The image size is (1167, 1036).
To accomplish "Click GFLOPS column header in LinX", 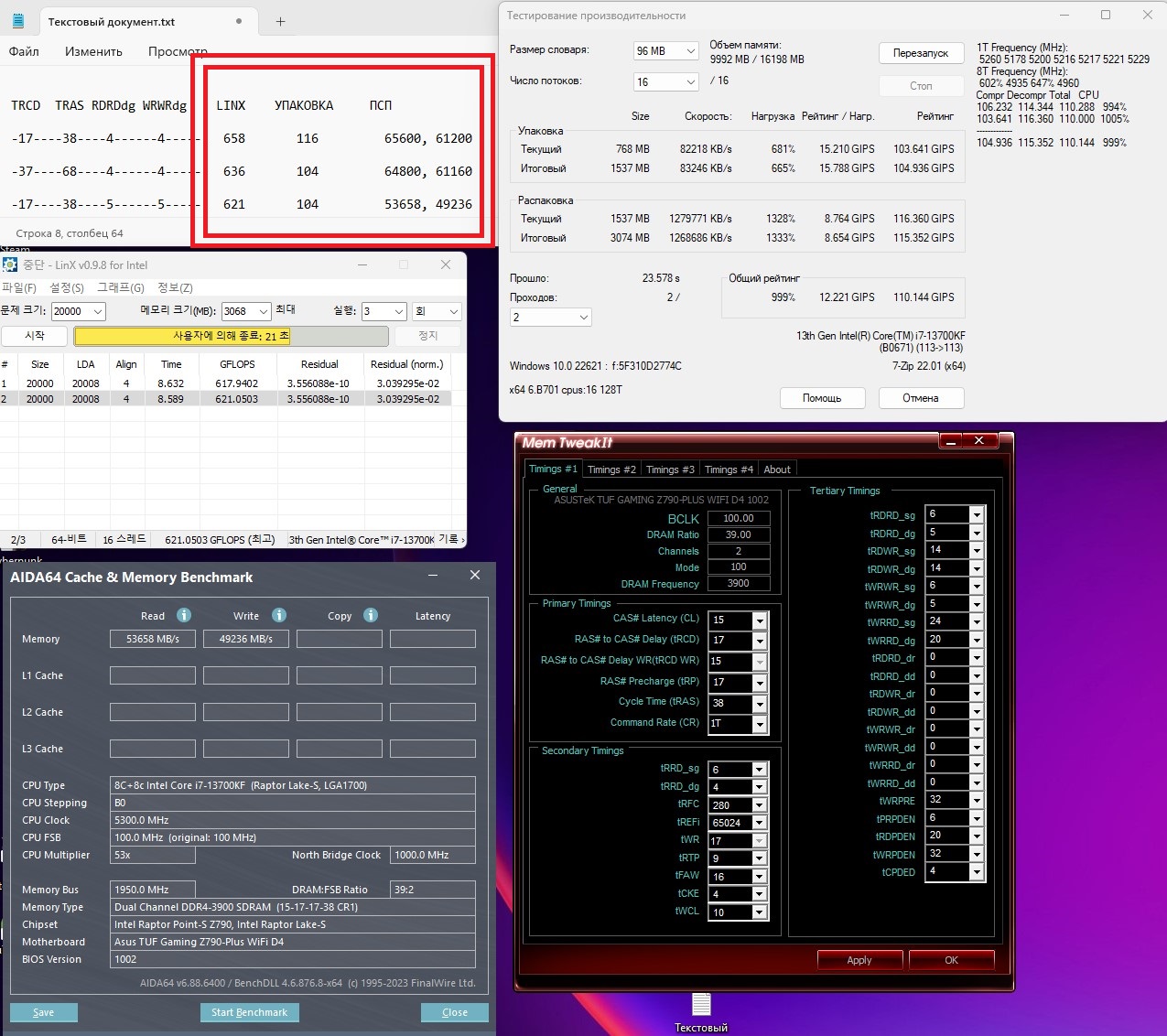I will tap(237, 364).
